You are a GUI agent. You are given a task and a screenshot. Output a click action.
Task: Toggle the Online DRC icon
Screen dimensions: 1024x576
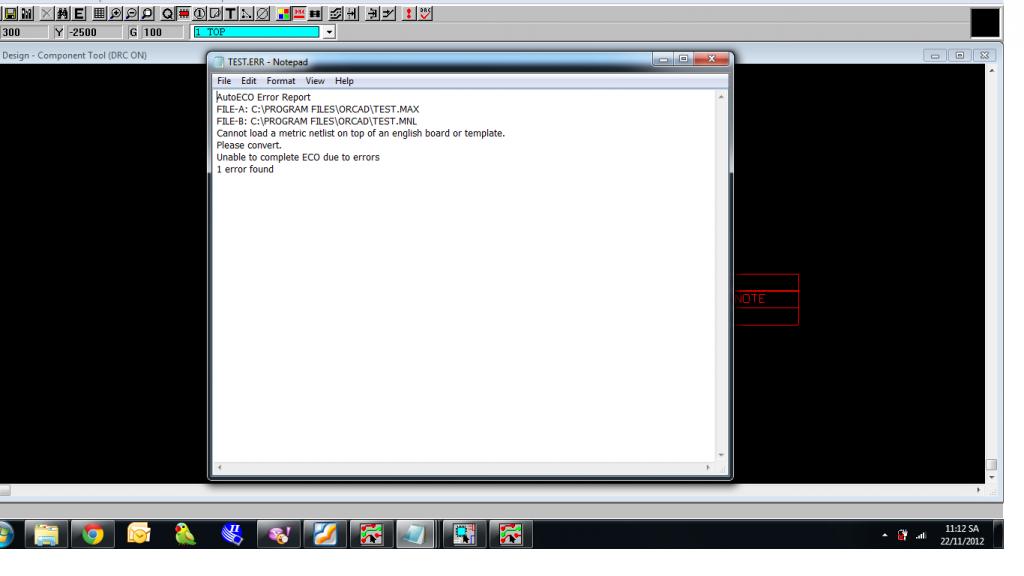click(x=299, y=14)
